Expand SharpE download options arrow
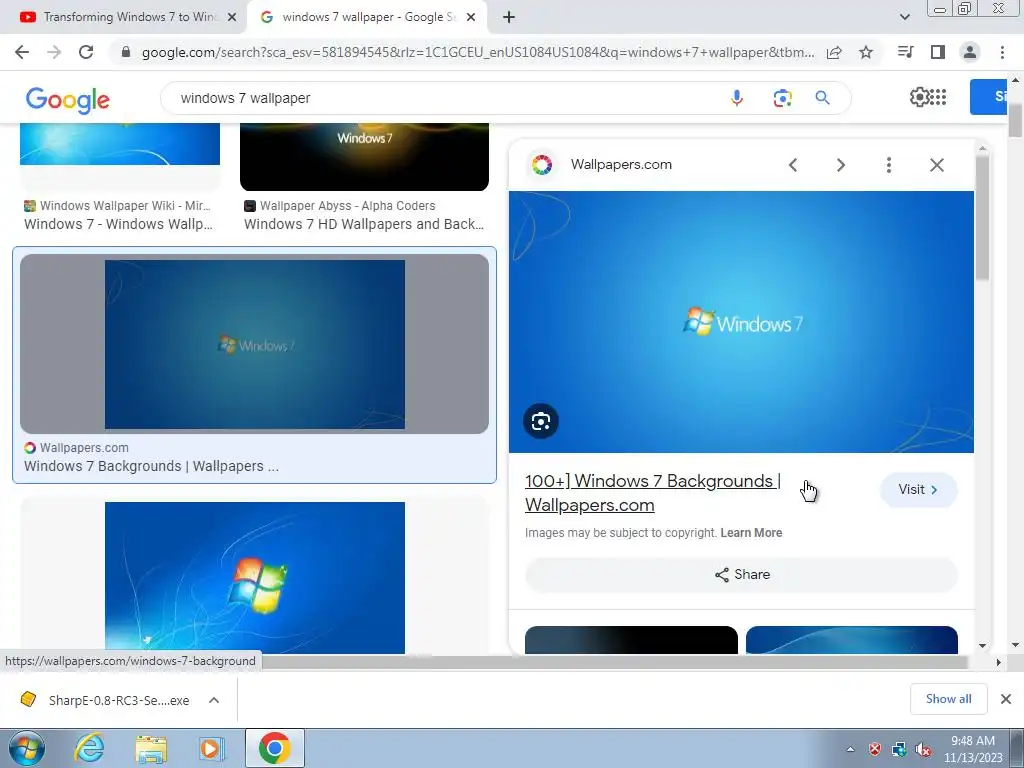Viewport: 1024px width, 768px height. (x=214, y=700)
